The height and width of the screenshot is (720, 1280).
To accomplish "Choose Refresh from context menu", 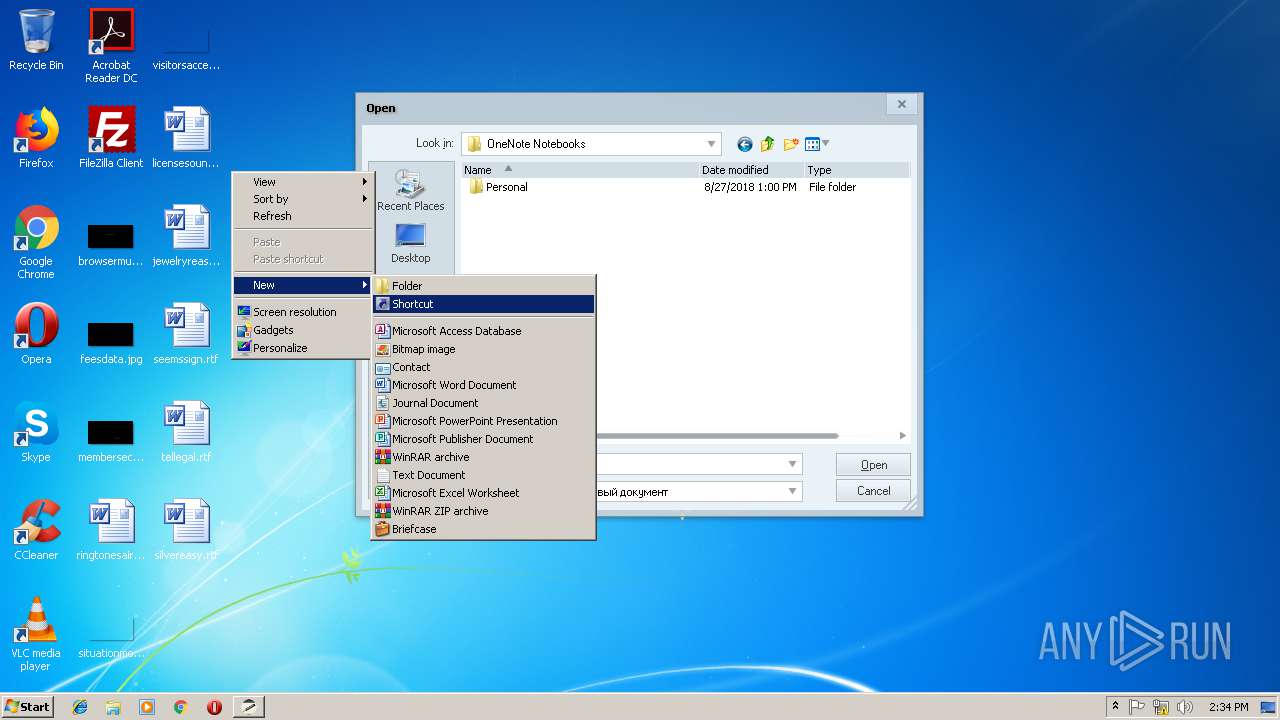I will click(x=302, y=216).
